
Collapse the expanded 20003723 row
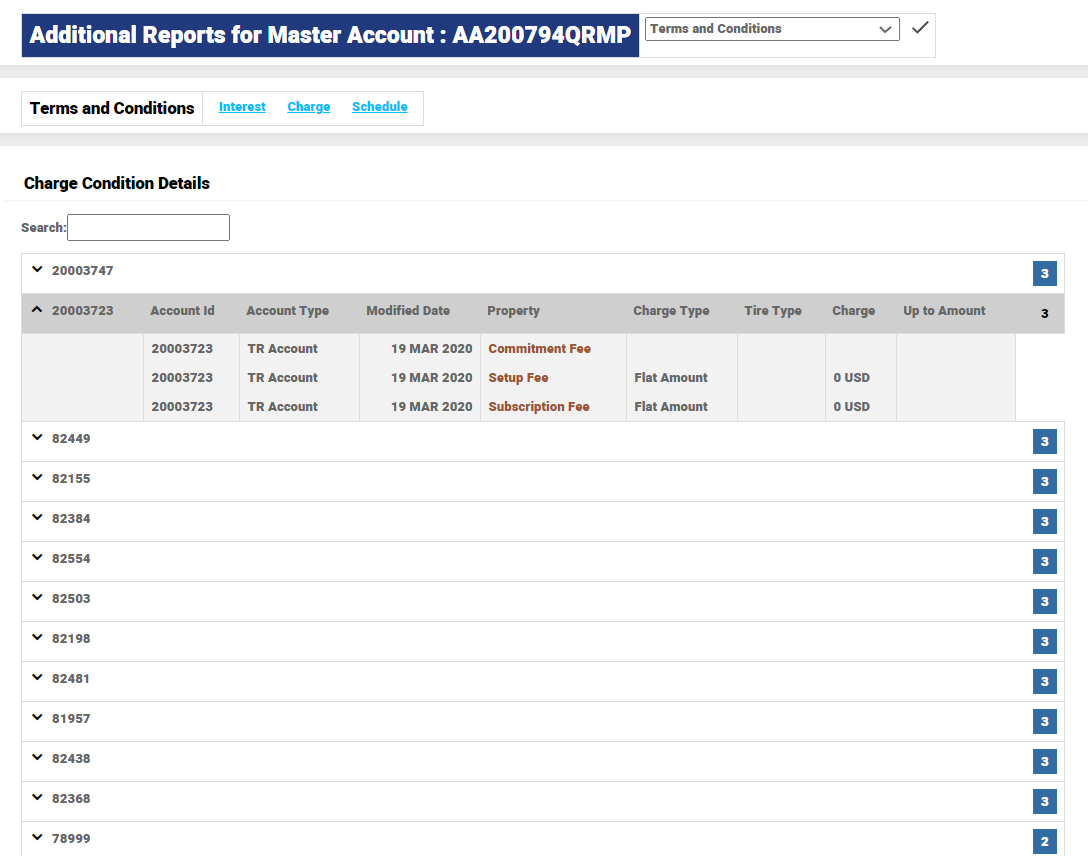tap(38, 311)
